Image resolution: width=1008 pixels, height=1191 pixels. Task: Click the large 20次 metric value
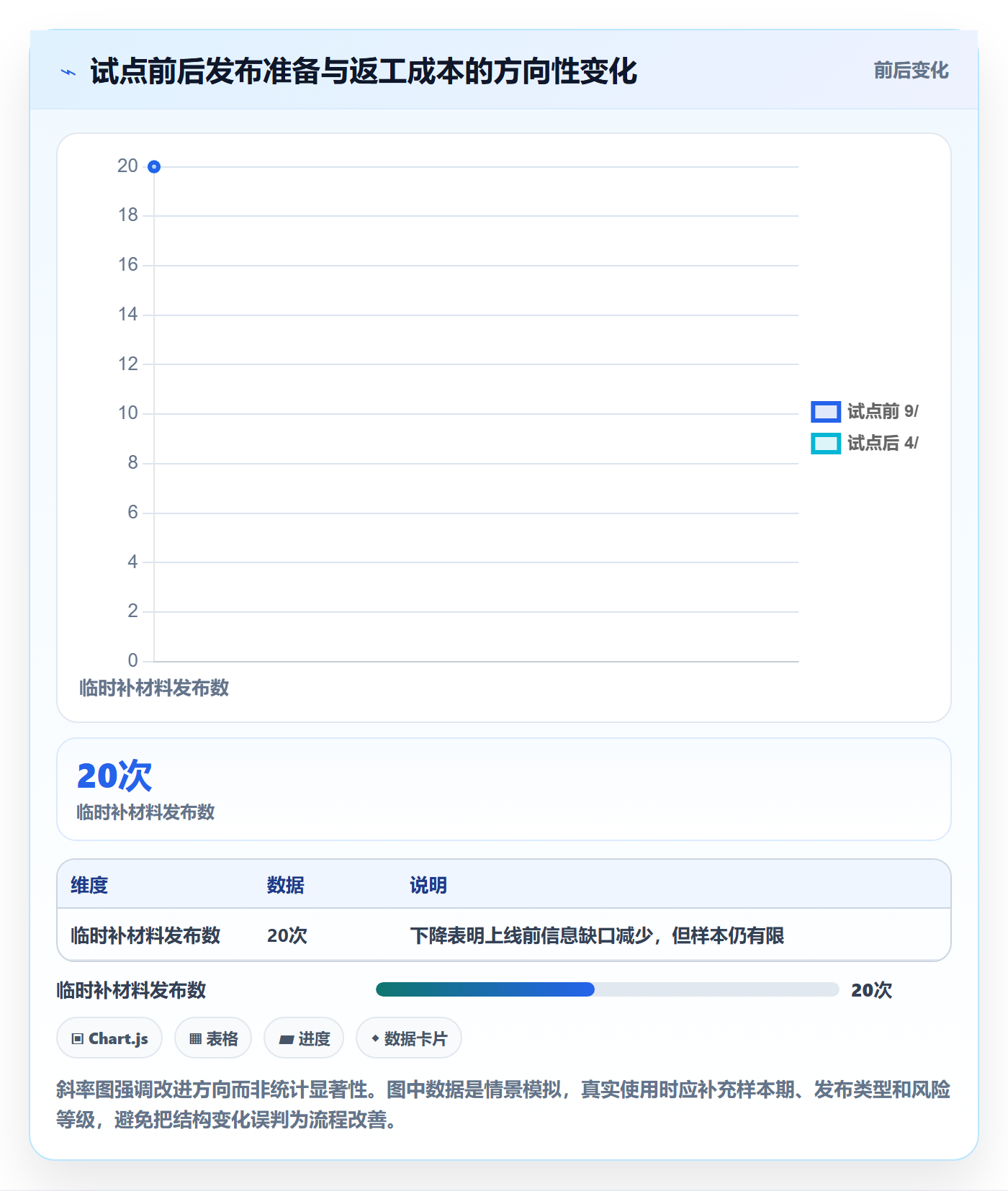(x=114, y=776)
